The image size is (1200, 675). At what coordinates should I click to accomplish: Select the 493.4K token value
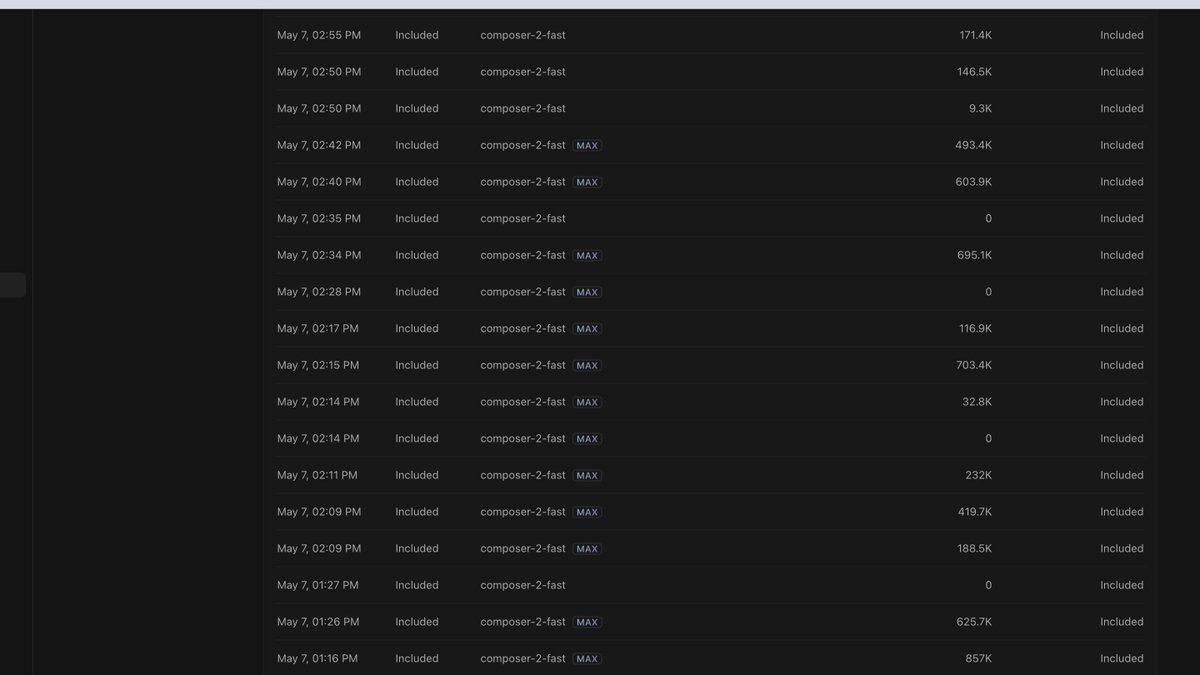coord(973,145)
